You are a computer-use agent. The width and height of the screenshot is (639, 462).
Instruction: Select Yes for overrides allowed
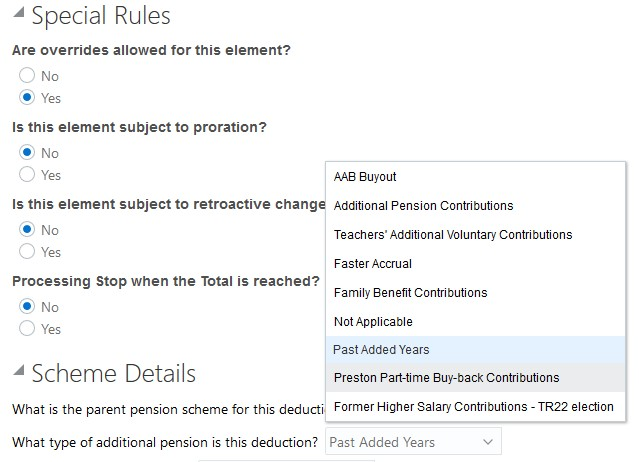[x=27, y=98]
